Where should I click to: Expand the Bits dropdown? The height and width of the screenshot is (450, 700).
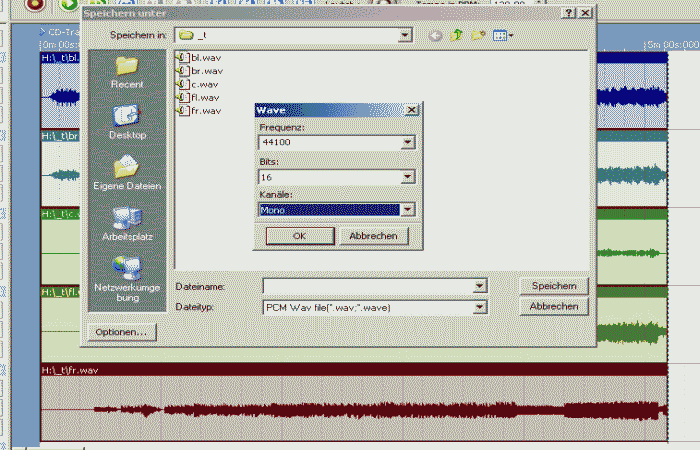coord(407,177)
